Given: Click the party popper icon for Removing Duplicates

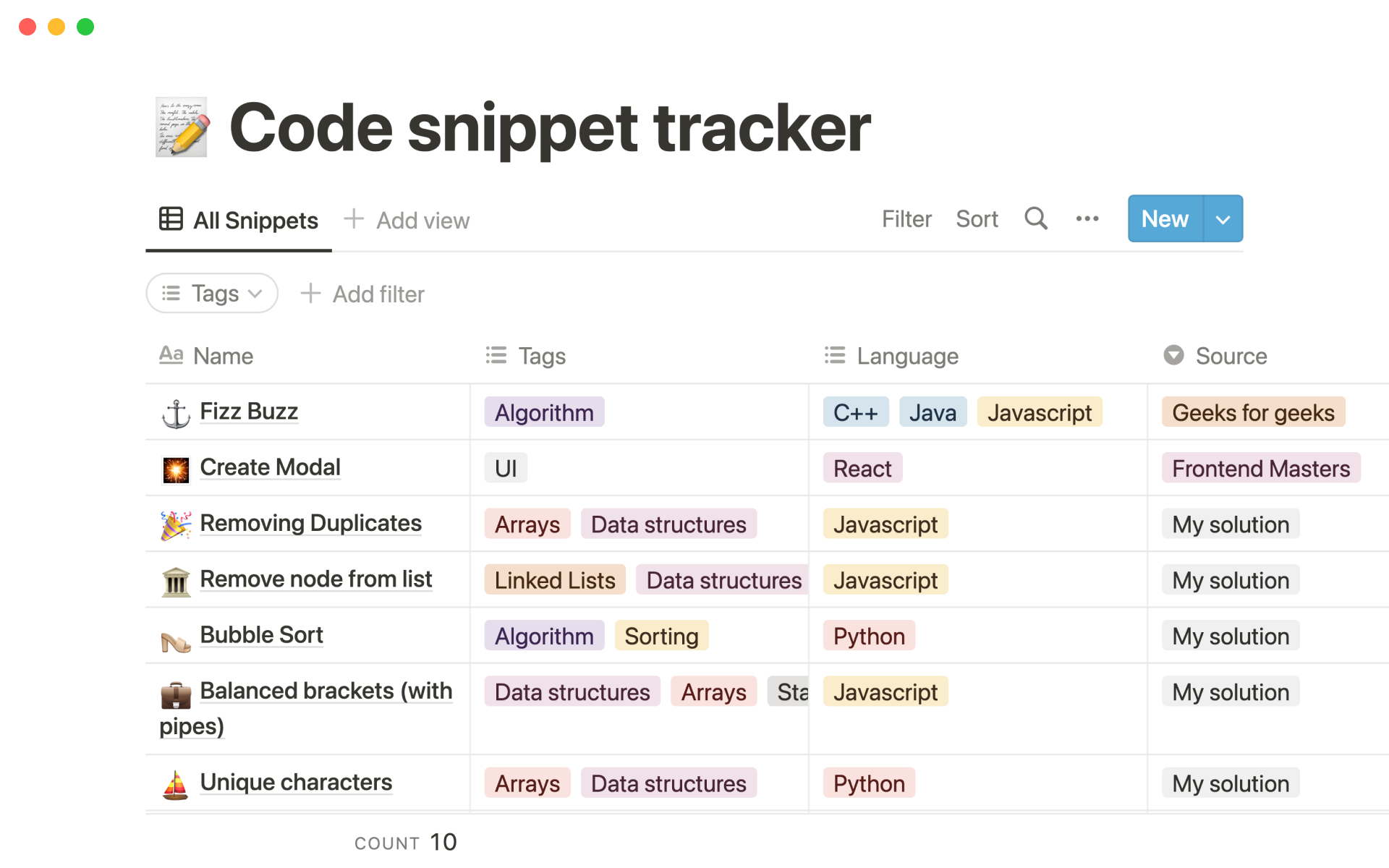Looking at the screenshot, I should pos(176,525).
